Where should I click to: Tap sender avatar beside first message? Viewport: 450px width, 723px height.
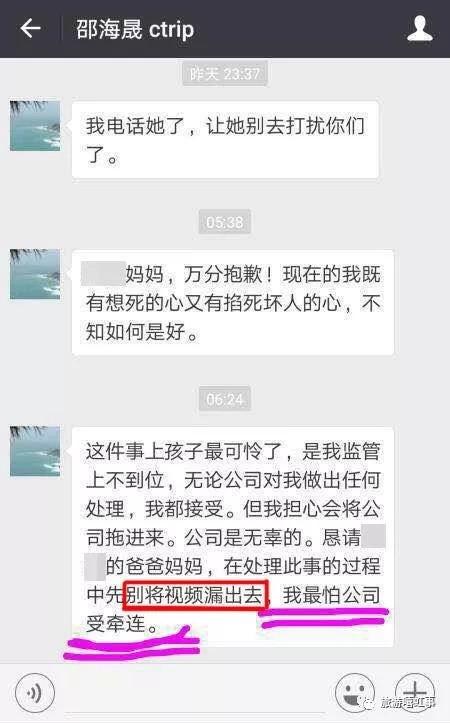coord(35,126)
